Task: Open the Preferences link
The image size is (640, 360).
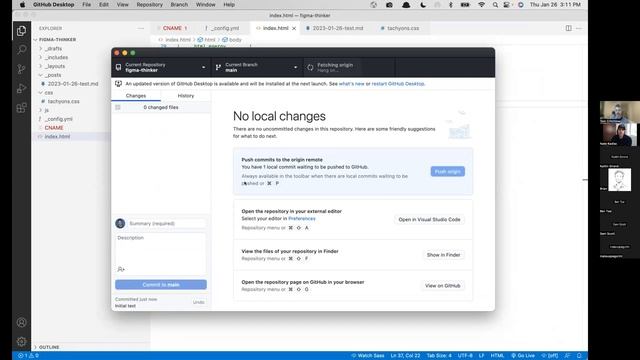Action: click(302, 219)
